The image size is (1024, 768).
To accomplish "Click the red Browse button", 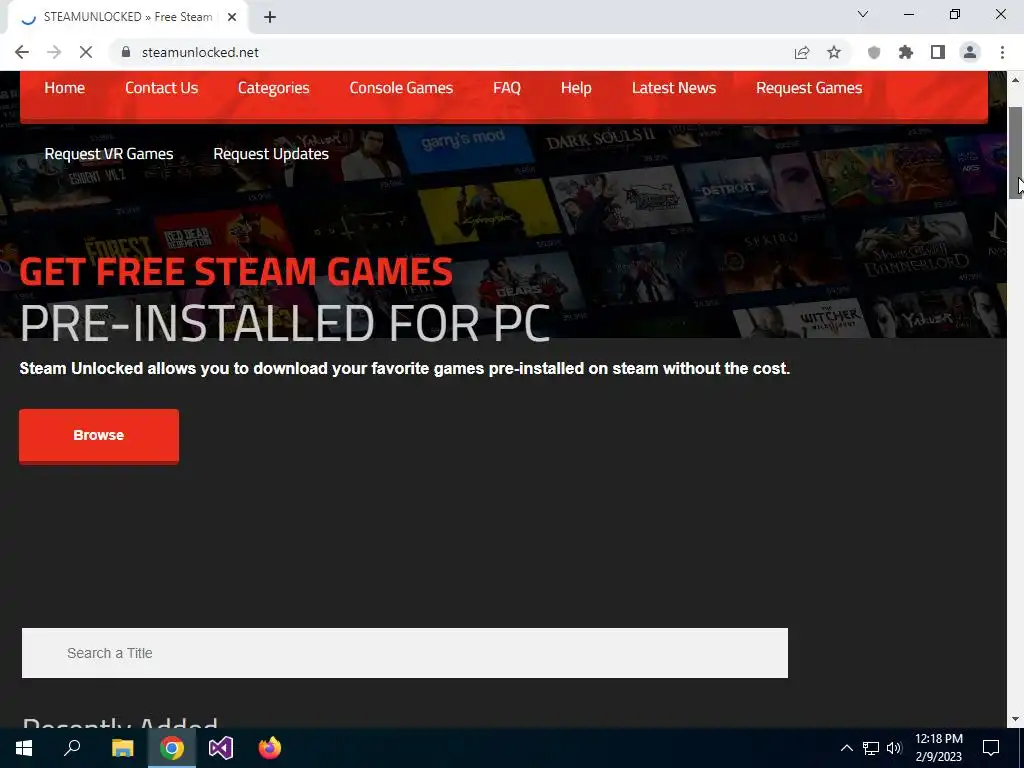I will click(x=99, y=436).
